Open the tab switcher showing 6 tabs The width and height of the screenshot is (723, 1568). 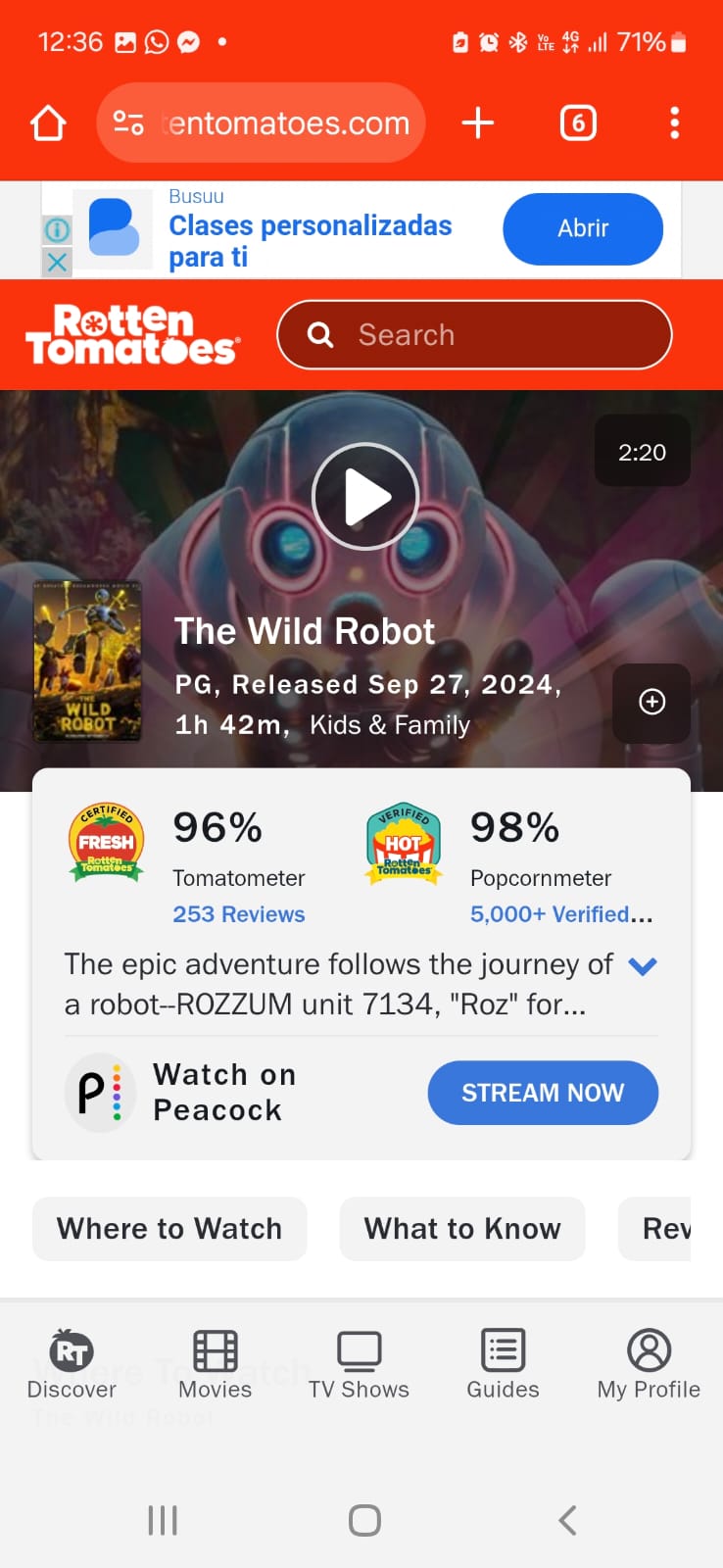tap(578, 123)
